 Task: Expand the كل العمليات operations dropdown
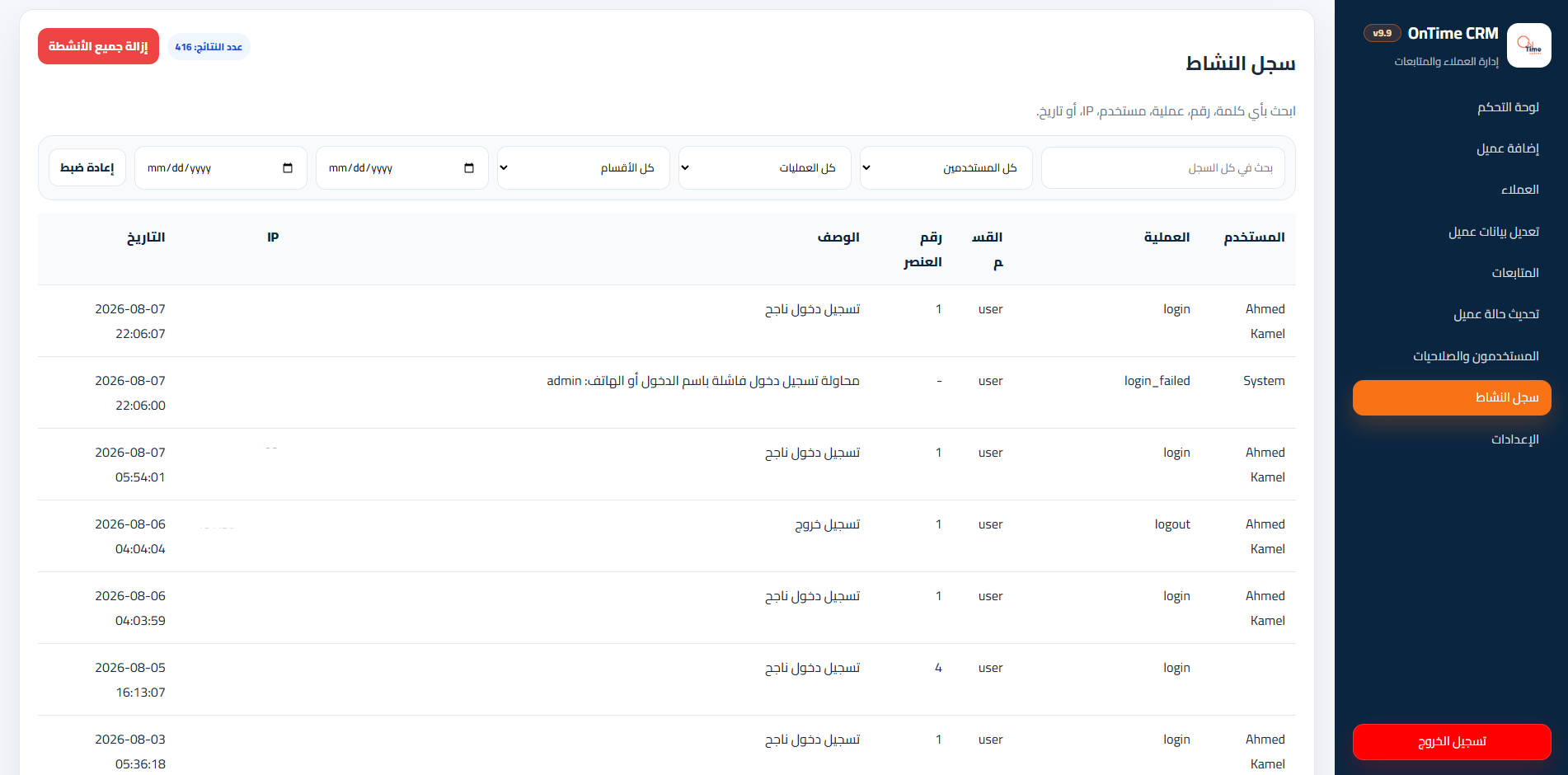pyautogui.click(x=765, y=168)
